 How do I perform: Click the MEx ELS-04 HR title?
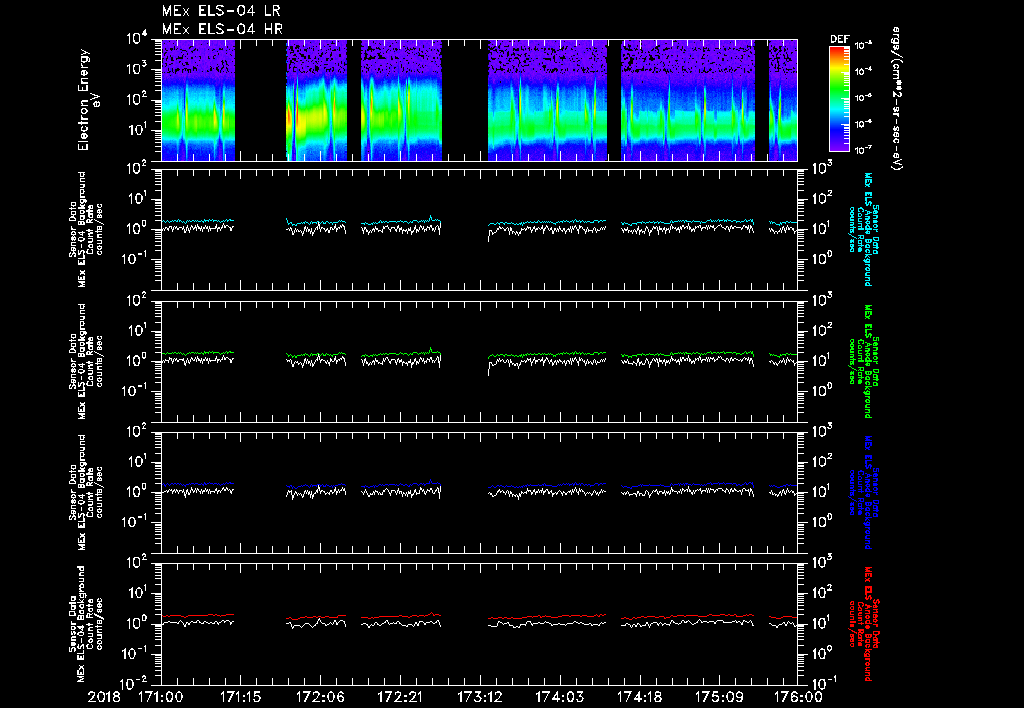(x=222, y=29)
